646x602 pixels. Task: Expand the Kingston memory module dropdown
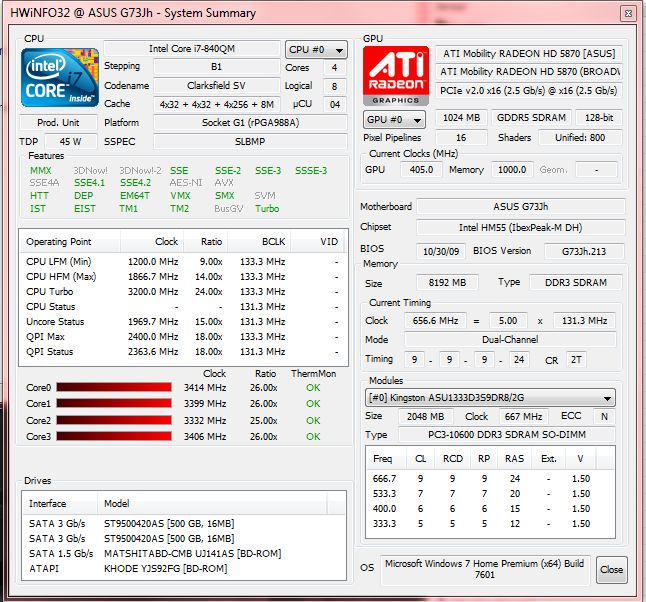tap(490, 398)
